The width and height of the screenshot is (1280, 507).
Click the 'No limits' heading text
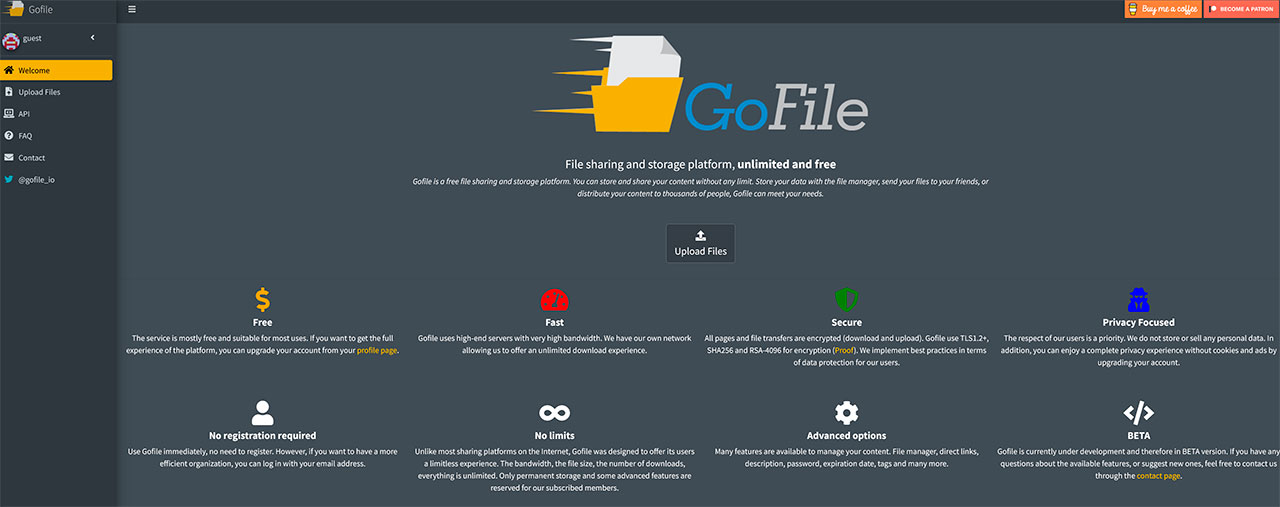[x=554, y=436]
